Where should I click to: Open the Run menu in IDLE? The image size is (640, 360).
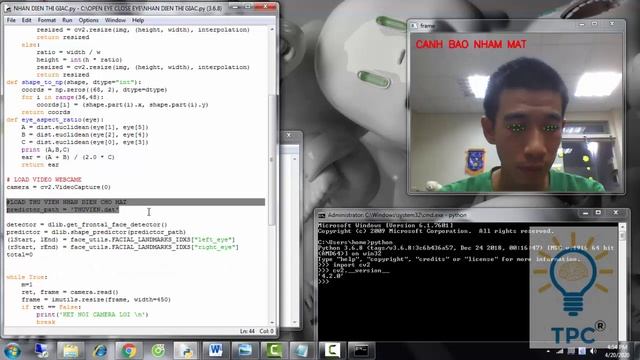pos(67,20)
